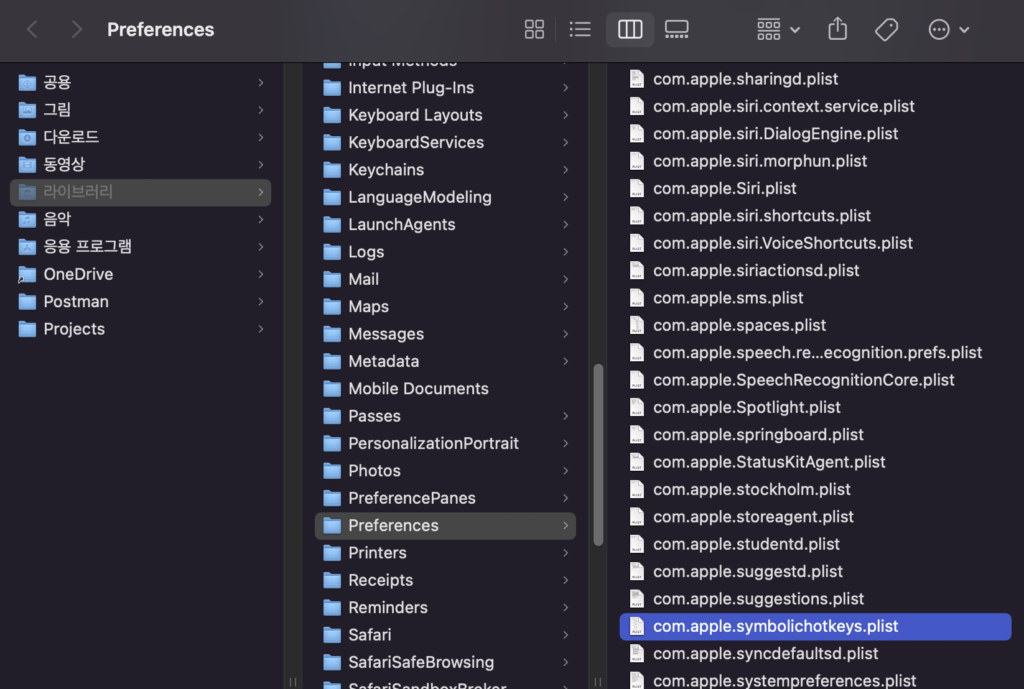Expand the OneDrive folder chevron
This screenshot has width=1024, height=689.
pos(261,274)
